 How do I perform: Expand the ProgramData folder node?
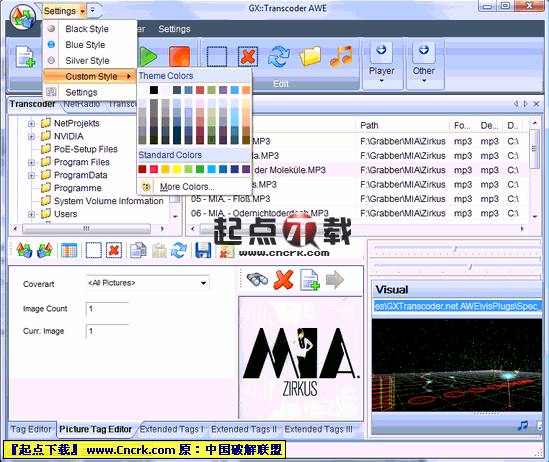pos(31,175)
